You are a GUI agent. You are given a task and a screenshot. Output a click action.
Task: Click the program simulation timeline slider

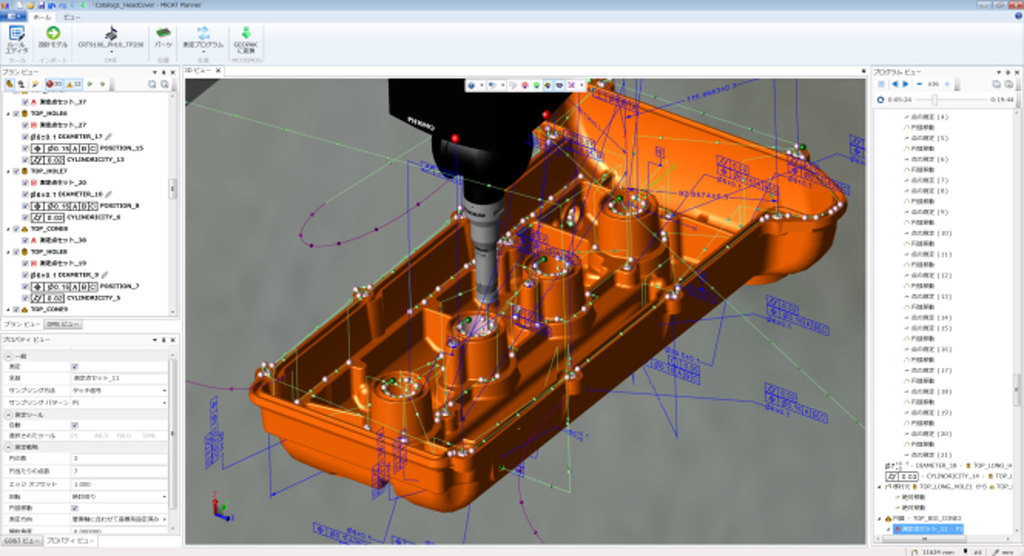pos(950,99)
